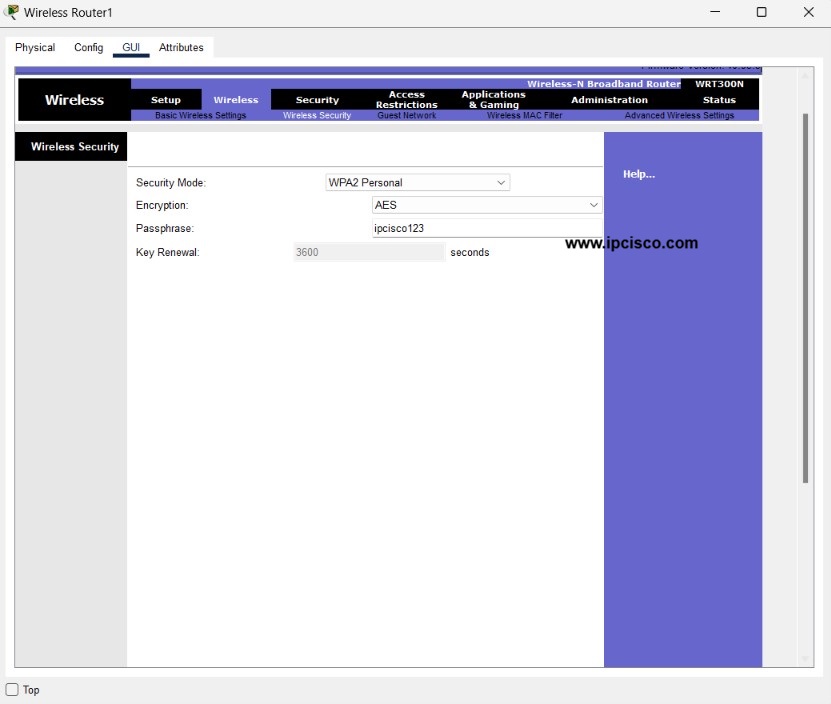Click the 'Key Renewal:' label
The width and height of the screenshot is (831, 704).
click(167, 252)
